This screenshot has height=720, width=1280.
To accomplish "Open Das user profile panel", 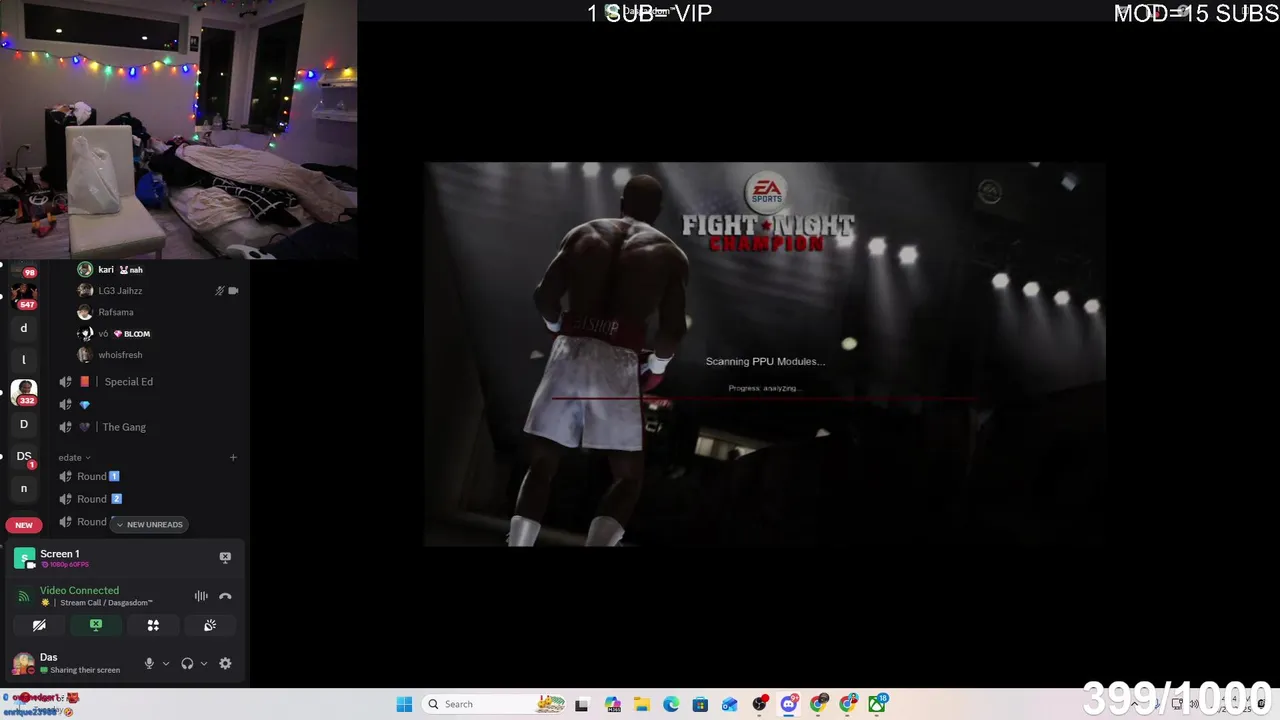I will [x=70, y=663].
